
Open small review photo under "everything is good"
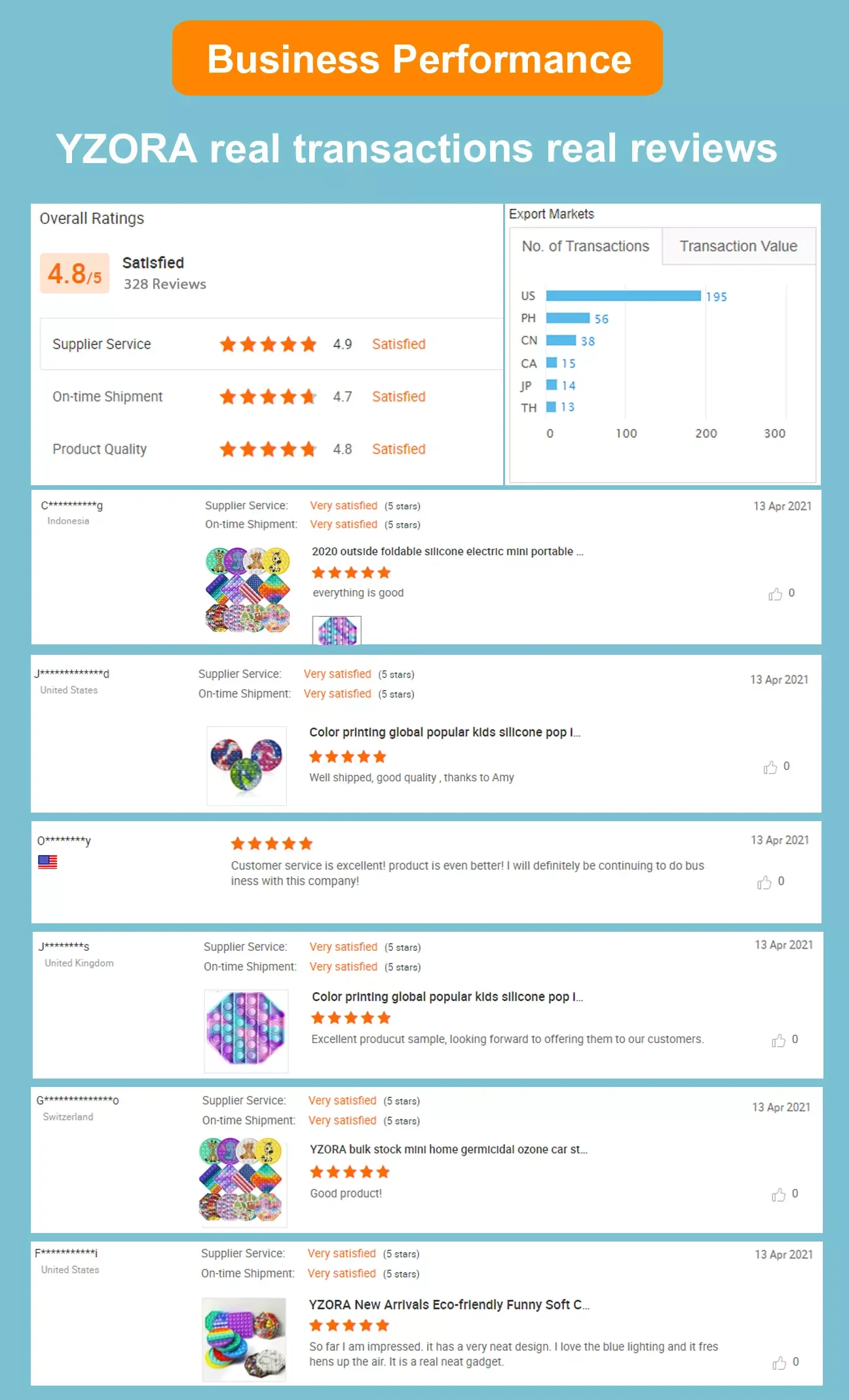click(337, 630)
